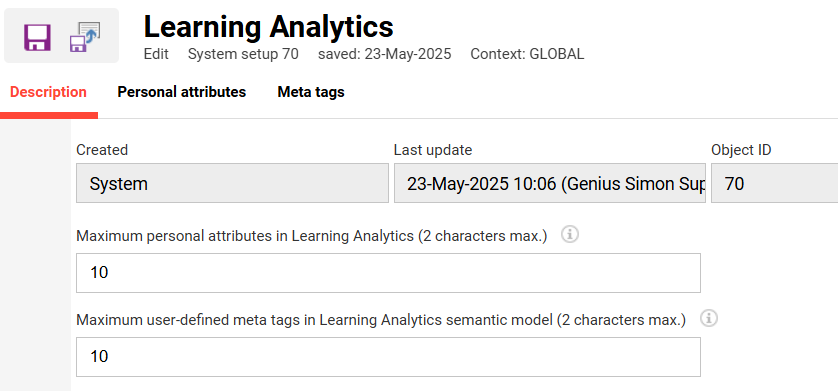The image size is (838, 391).
Task: Focus the Maximum personal attributes input field
Action: (x=388, y=273)
